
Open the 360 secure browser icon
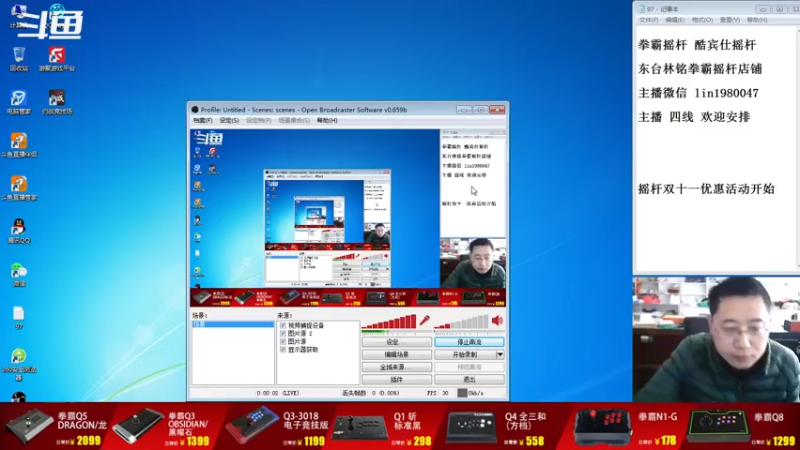[x=19, y=363]
